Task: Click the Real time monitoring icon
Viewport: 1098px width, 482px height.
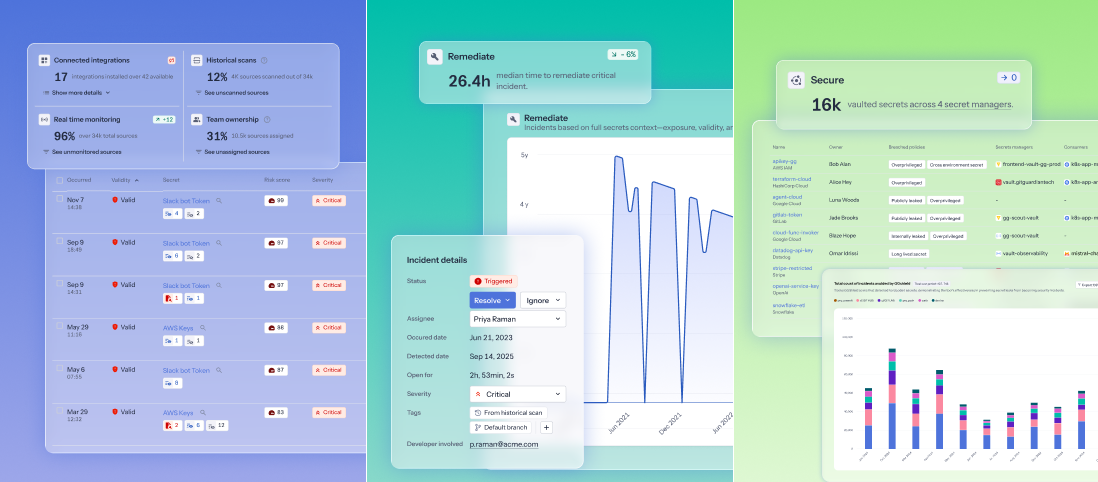Action: (x=44, y=119)
